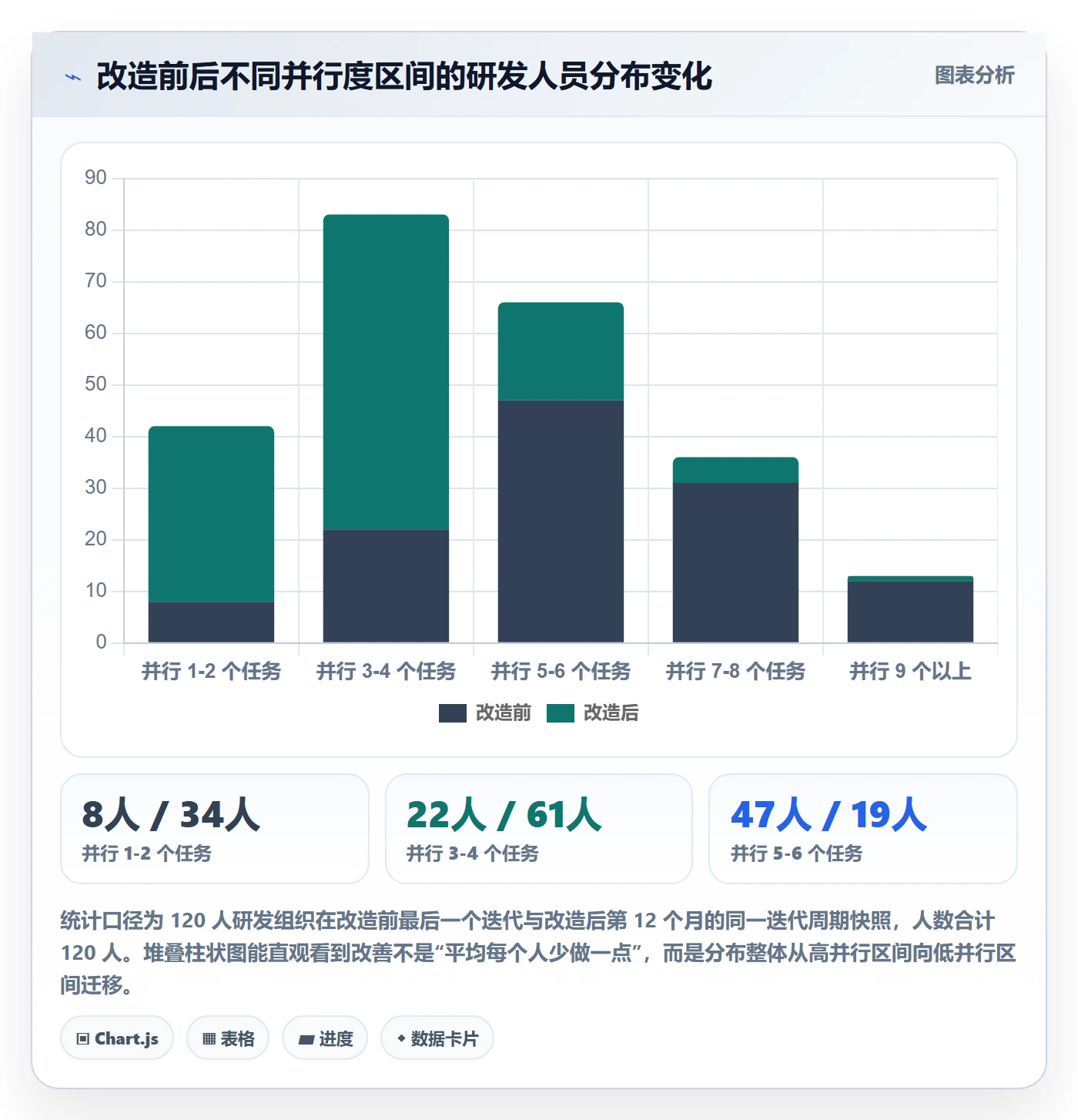The image size is (1078, 1120).
Task: Click the lightning bolt icon beside the title
Action: click(x=73, y=77)
